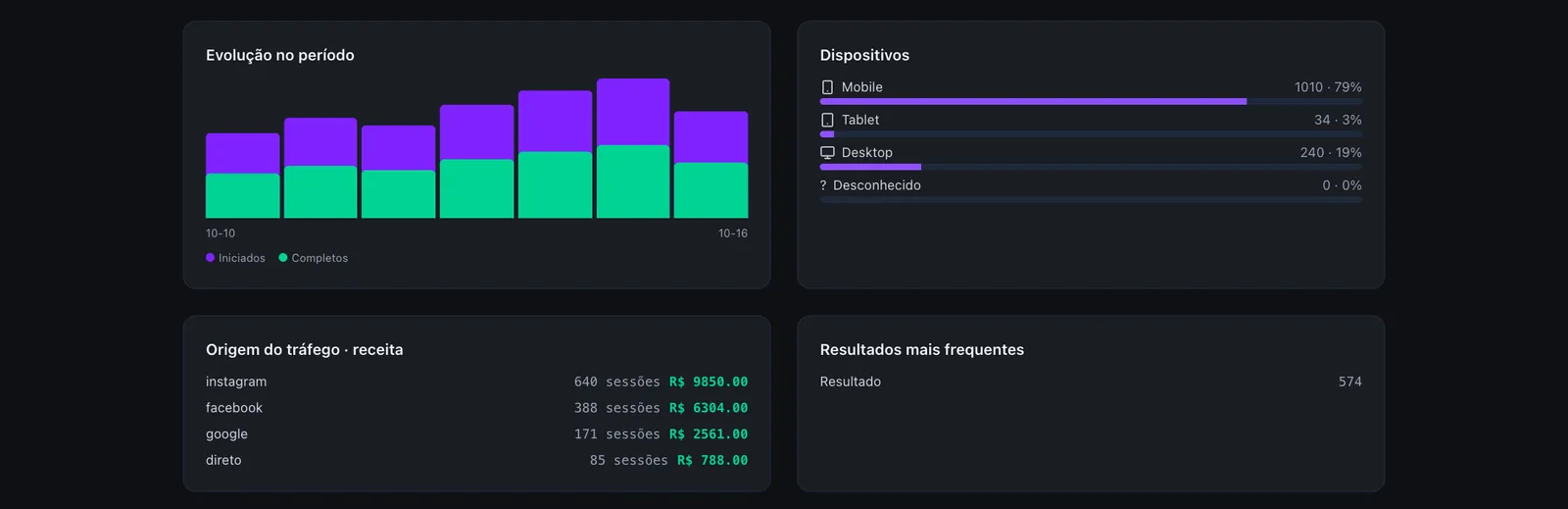This screenshot has height=509, width=1568.
Task: Click the Dispositivos heading
Action: click(864, 55)
